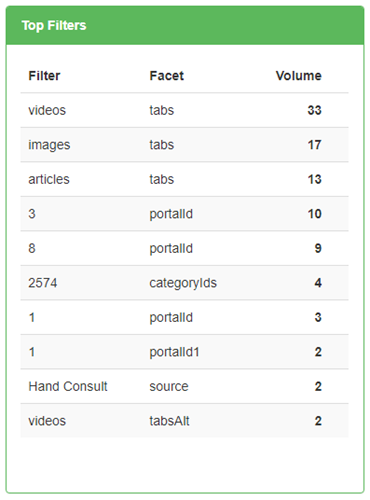
Task: Select the videos filter in tabs row
Action: click(x=47, y=110)
